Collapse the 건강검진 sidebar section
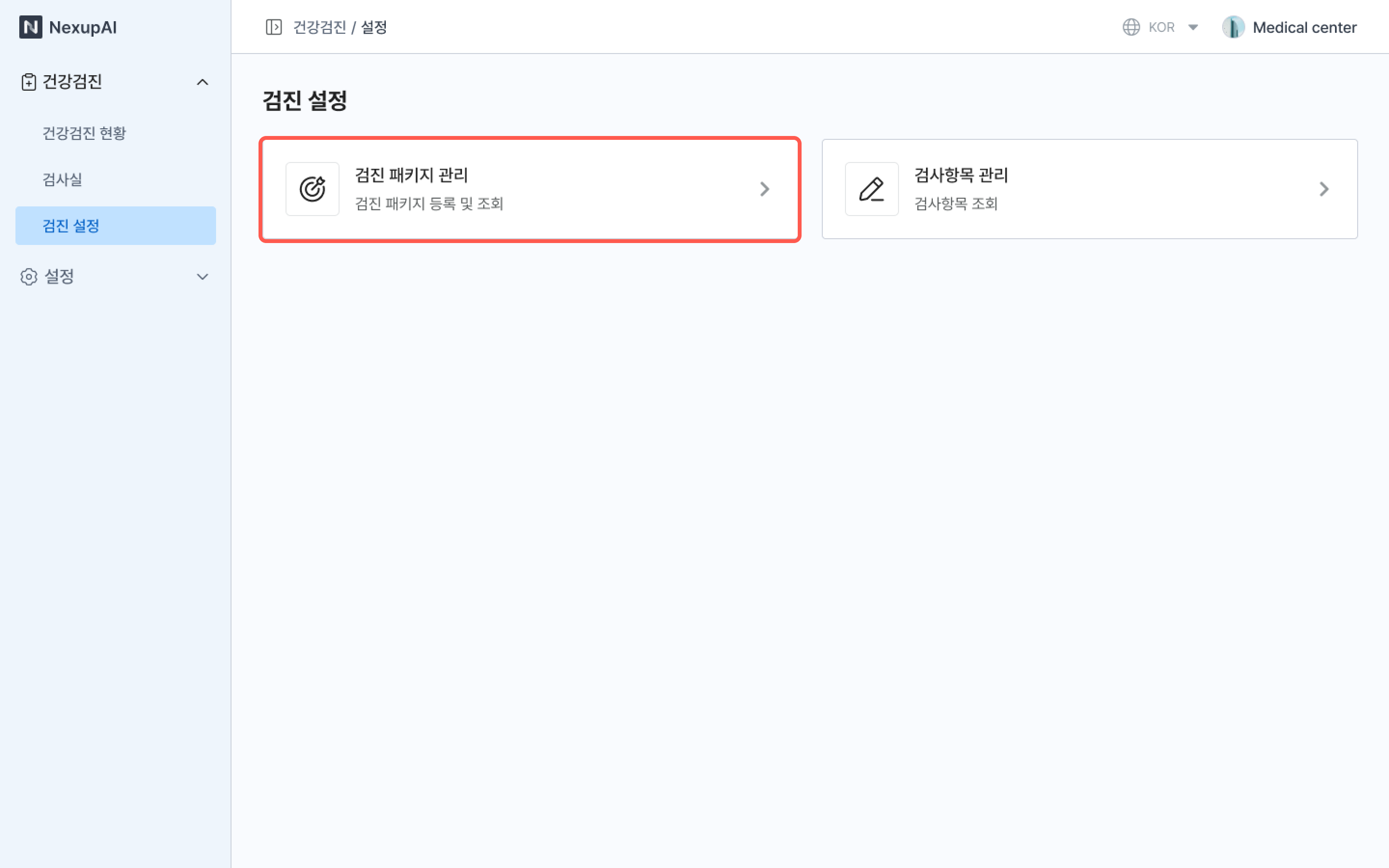 pos(202,82)
